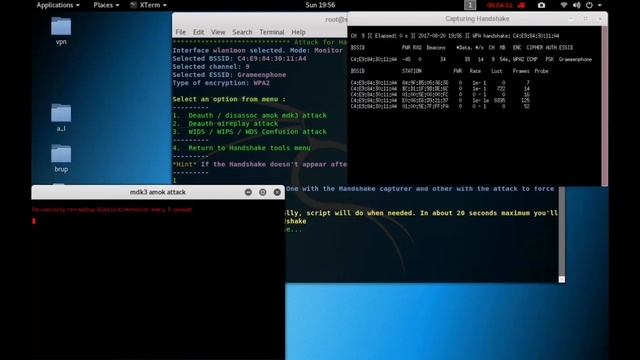Click the red cursor block in mdk3 window
This screenshot has height=360, width=640.
(33, 221)
